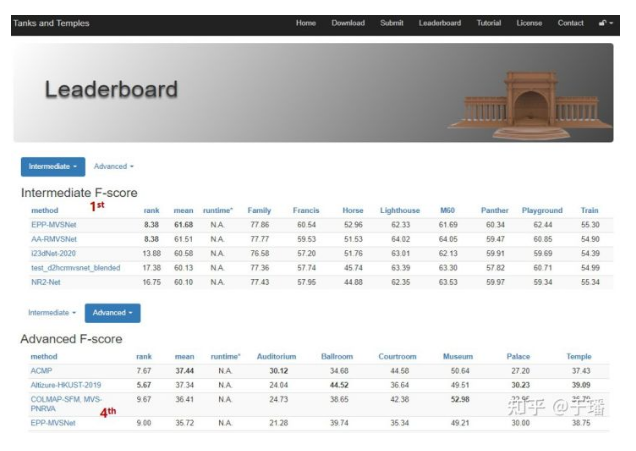Open the ACMP method entry
This screenshot has width=636, height=451.
(x=43, y=370)
